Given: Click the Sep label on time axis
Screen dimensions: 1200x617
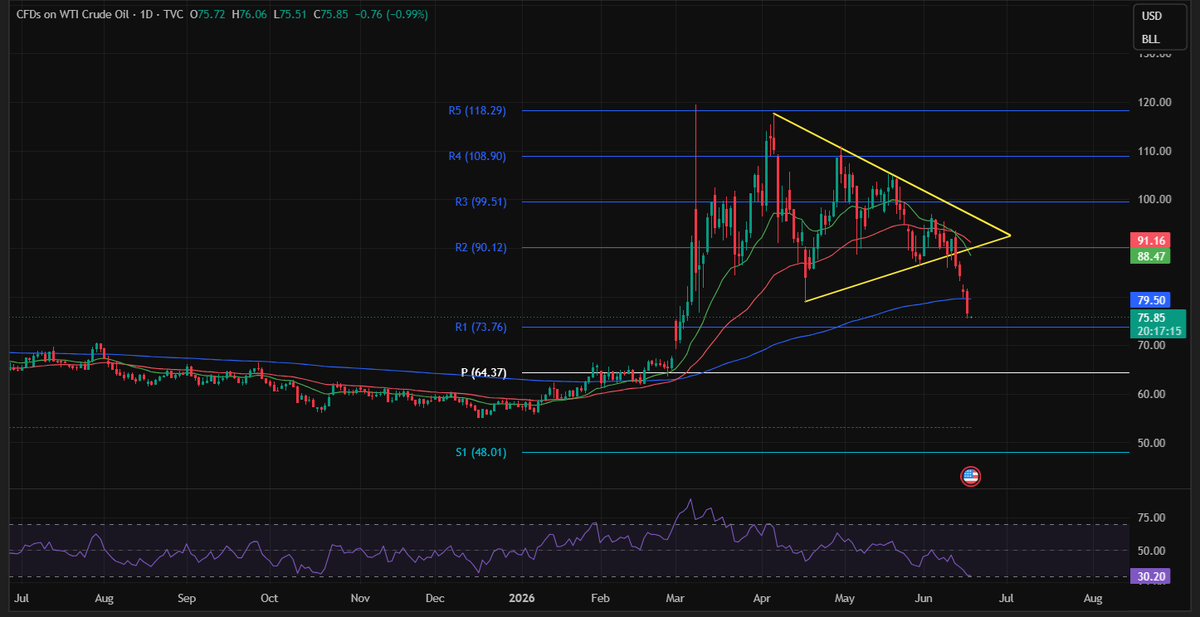Looking at the screenshot, I should [x=186, y=599].
